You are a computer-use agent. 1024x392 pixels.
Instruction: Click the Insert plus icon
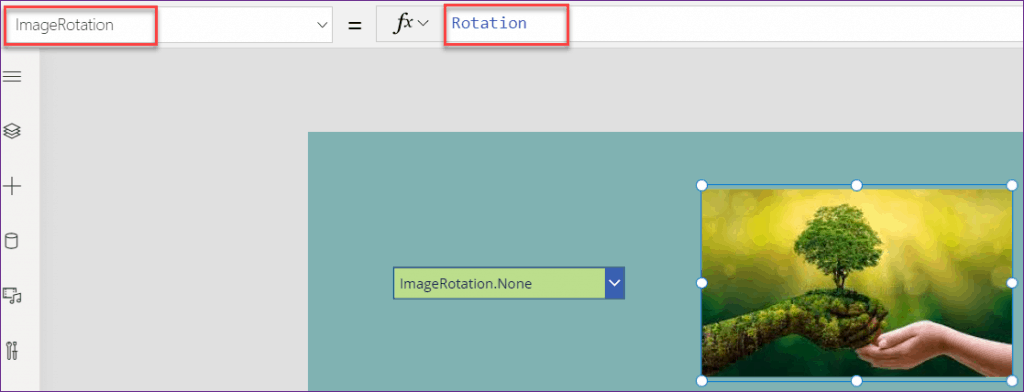[x=12, y=187]
